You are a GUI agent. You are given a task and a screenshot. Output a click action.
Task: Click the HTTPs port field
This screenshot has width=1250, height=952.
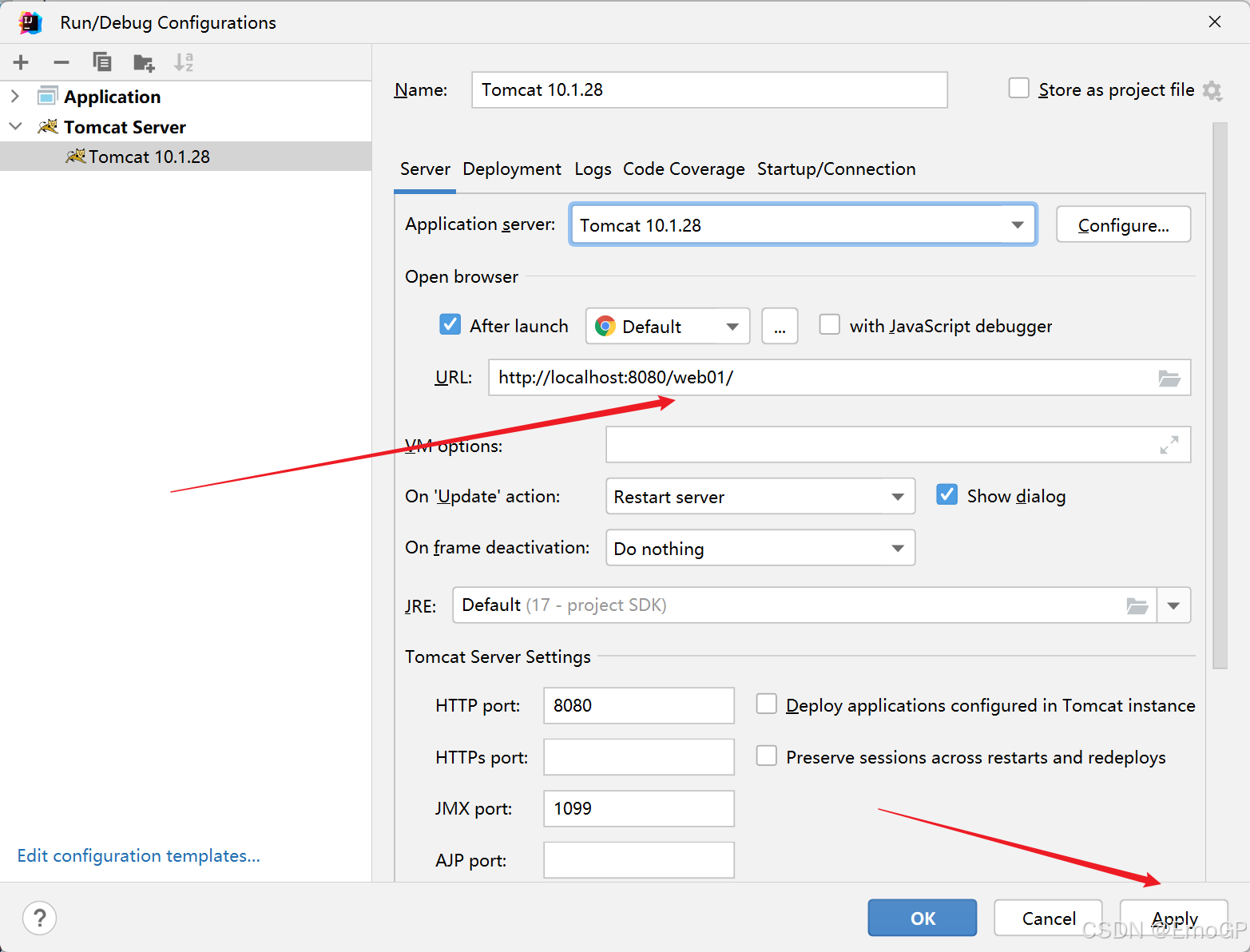[639, 757]
